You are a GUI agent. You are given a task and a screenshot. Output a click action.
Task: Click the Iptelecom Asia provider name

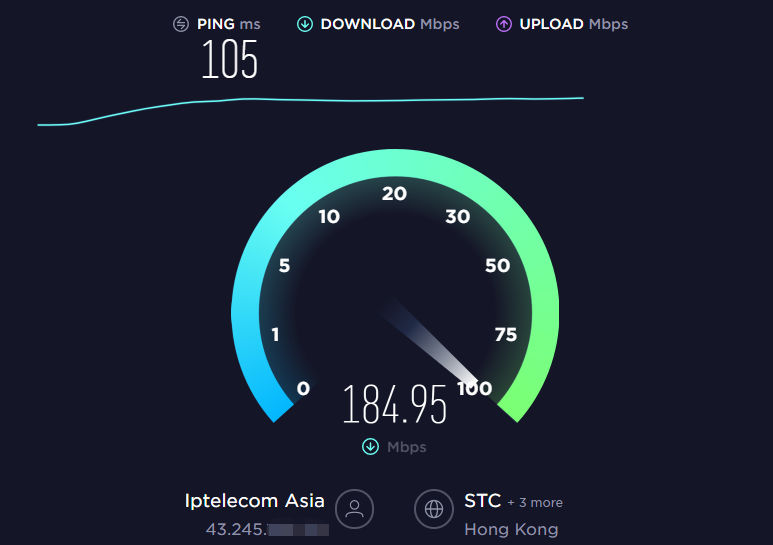tap(254, 501)
